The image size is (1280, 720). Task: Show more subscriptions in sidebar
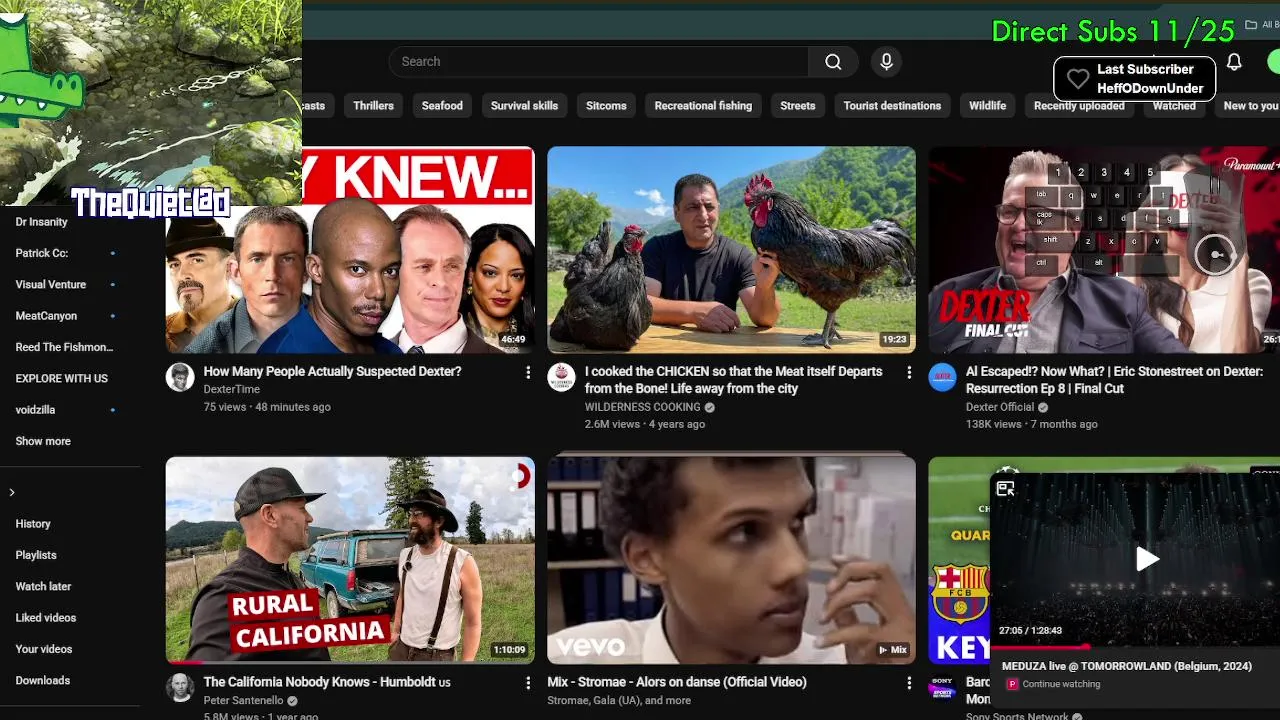(43, 441)
